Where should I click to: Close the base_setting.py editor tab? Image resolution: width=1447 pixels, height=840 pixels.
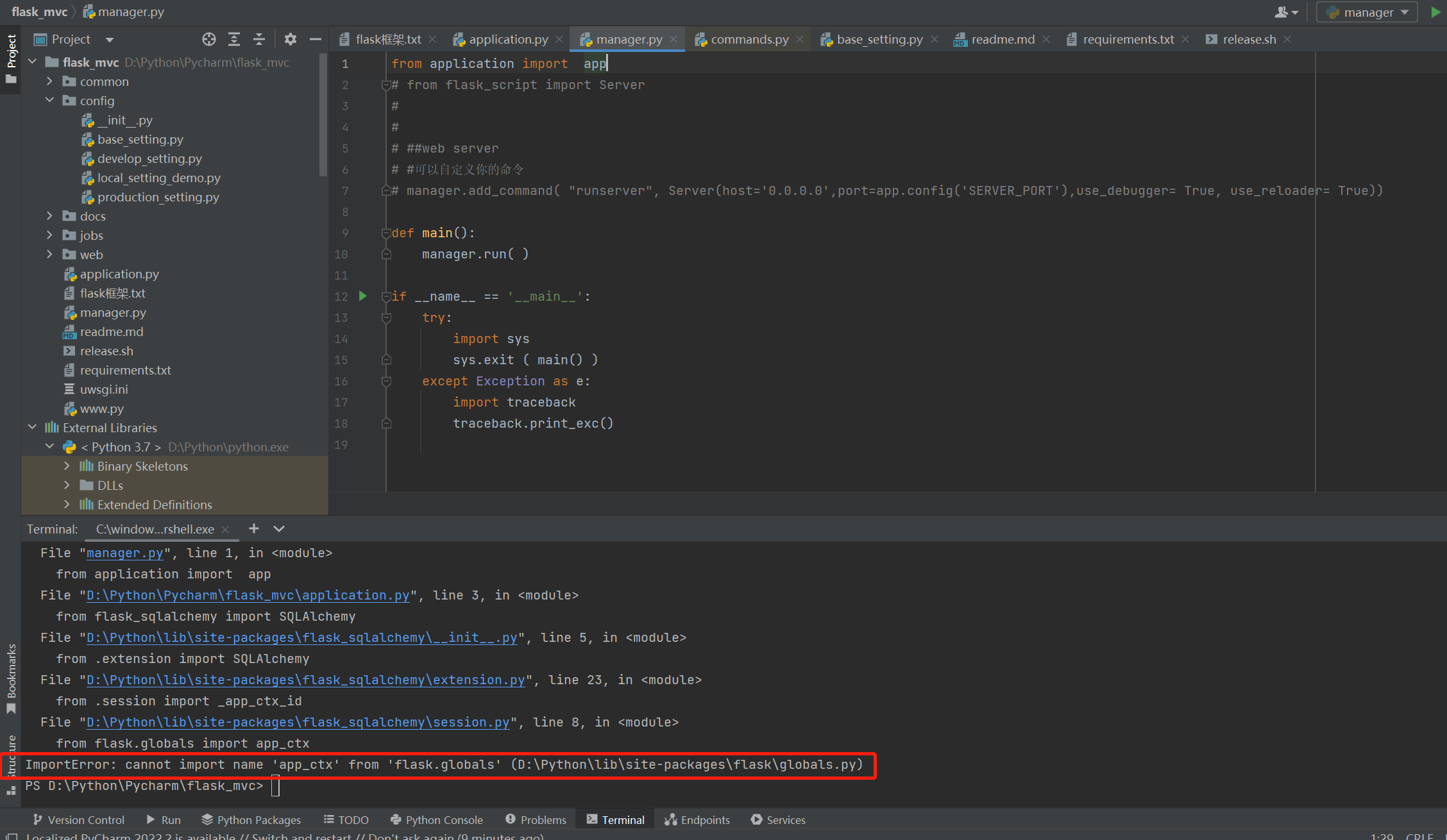tap(934, 39)
